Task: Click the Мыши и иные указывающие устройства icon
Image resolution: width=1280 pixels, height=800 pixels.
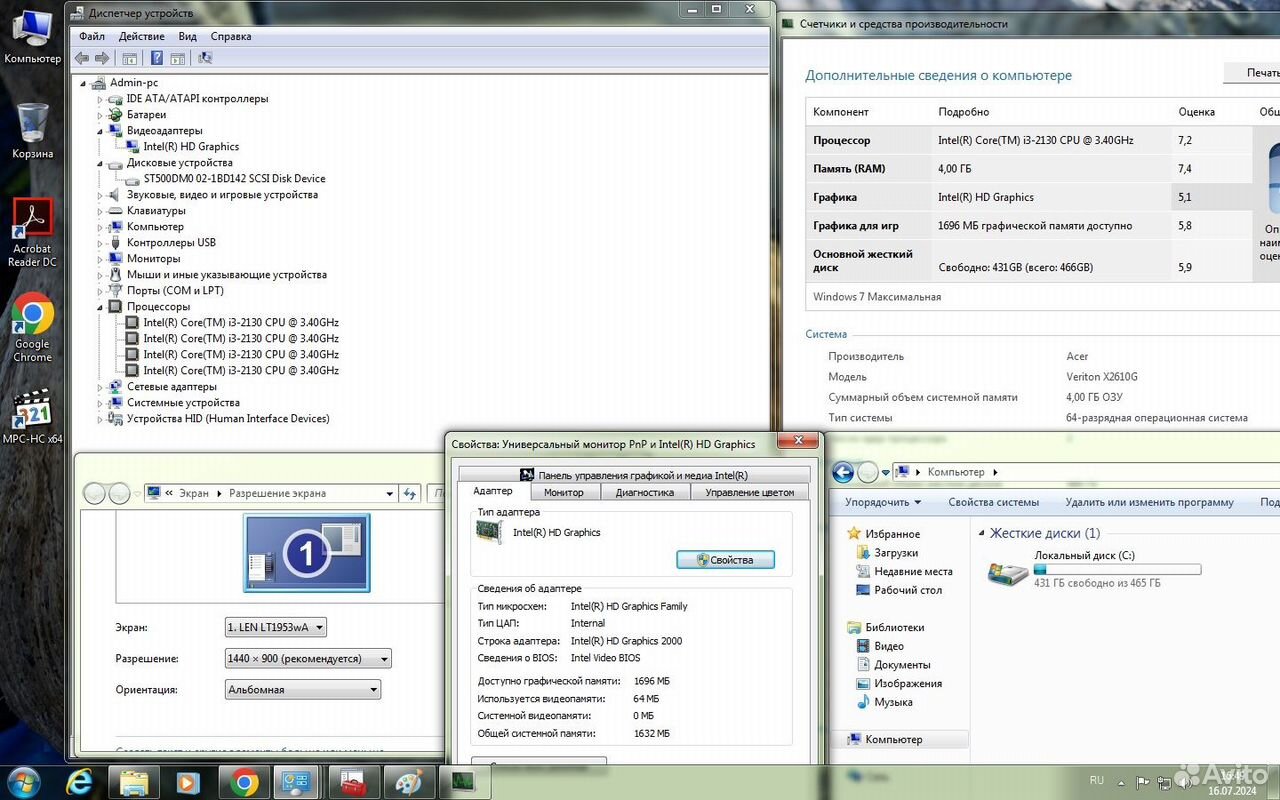Action: pos(116,275)
